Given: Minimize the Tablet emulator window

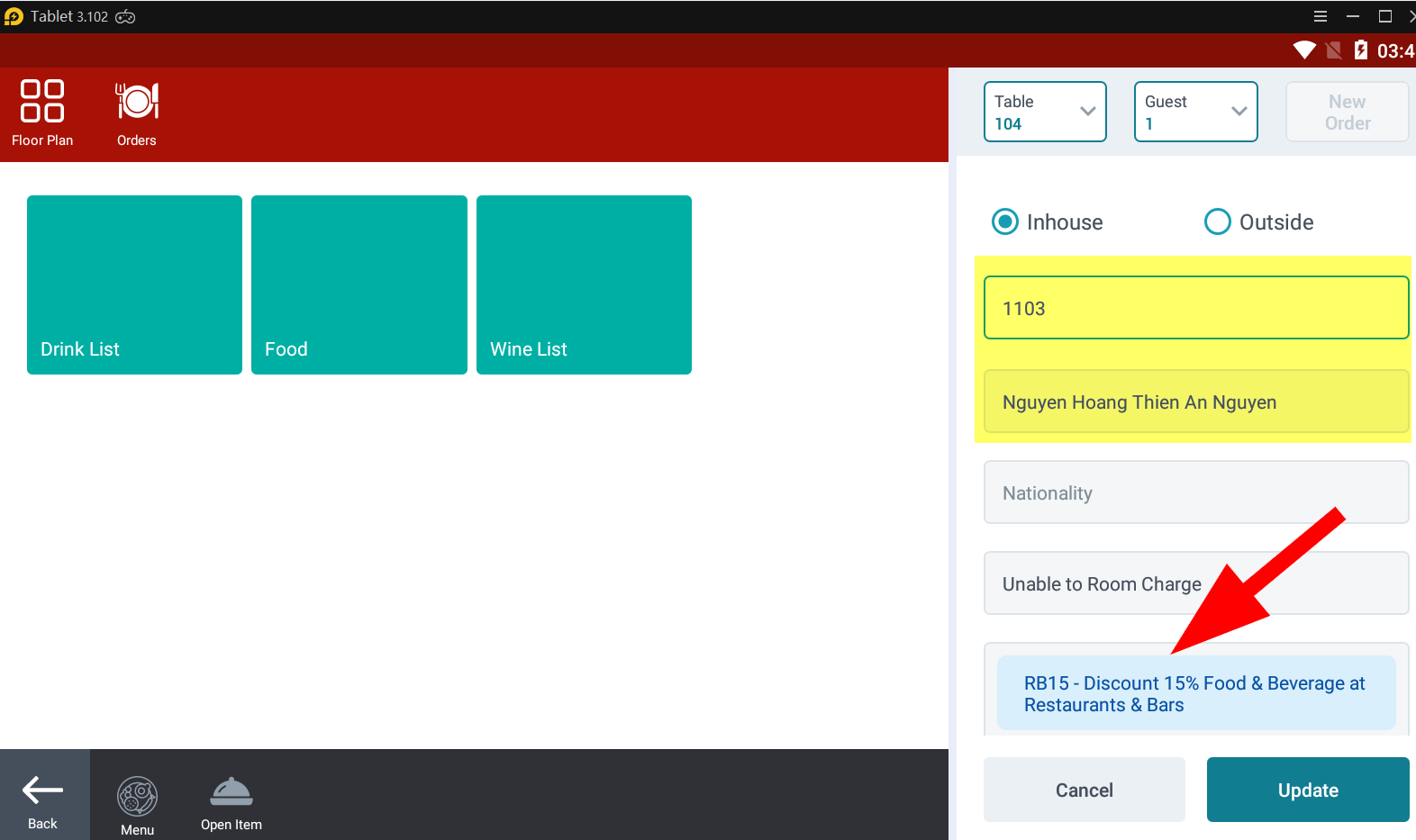Looking at the screenshot, I should pyautogui.click(x=1353, y=16).
